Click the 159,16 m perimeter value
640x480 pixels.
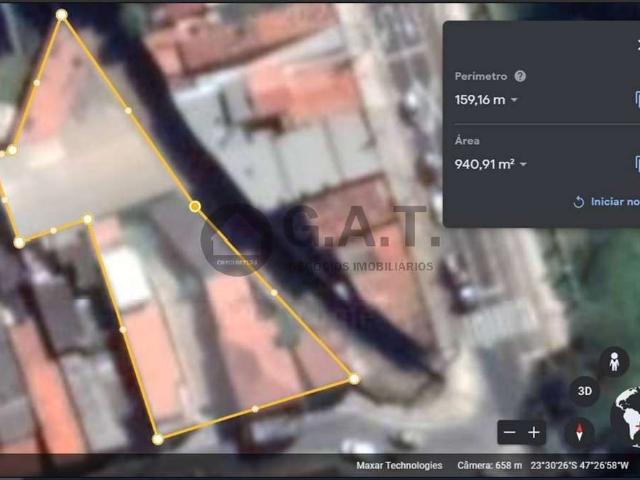click(480, 100)
